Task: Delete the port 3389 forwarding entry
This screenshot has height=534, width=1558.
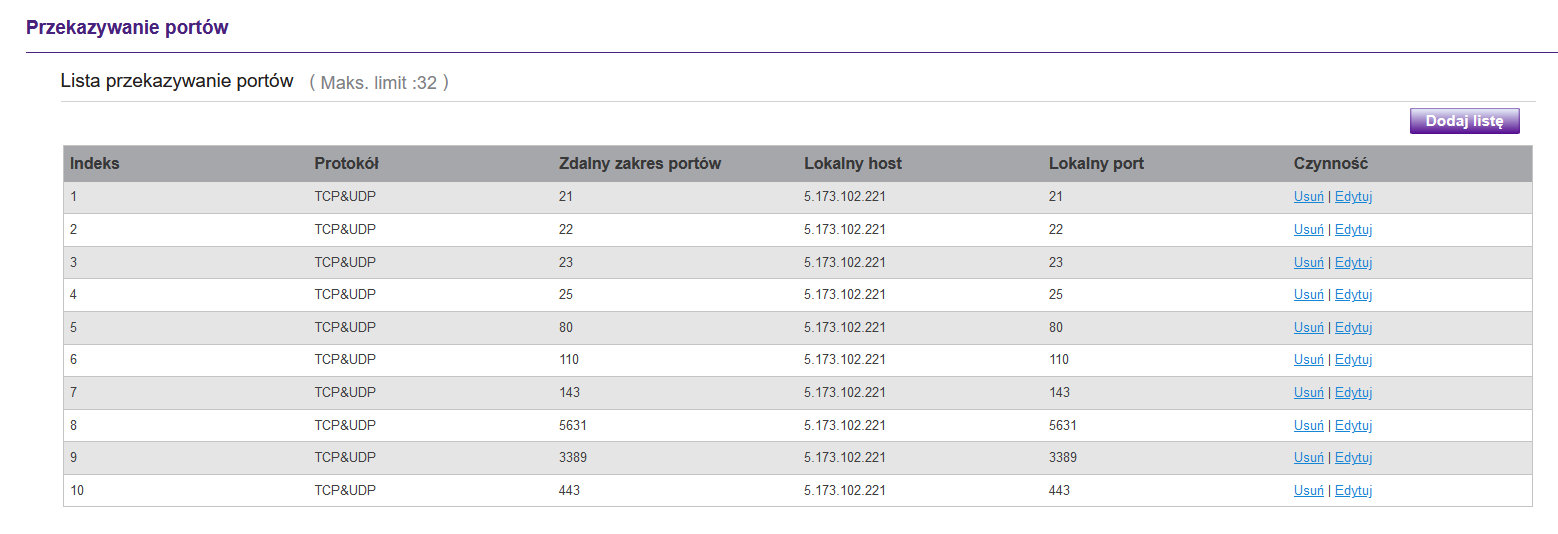Action: pos(1308,458)
